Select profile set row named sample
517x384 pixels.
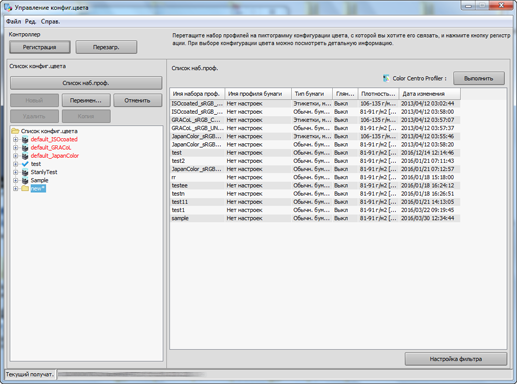tap(315, 218)
